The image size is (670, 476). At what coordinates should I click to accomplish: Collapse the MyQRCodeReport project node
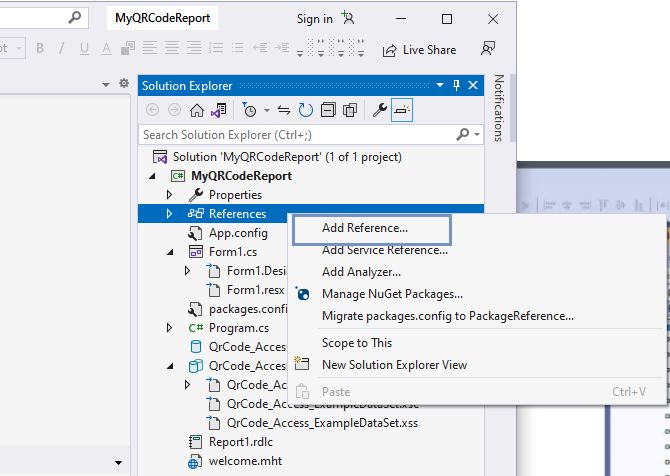click(152, 176)
